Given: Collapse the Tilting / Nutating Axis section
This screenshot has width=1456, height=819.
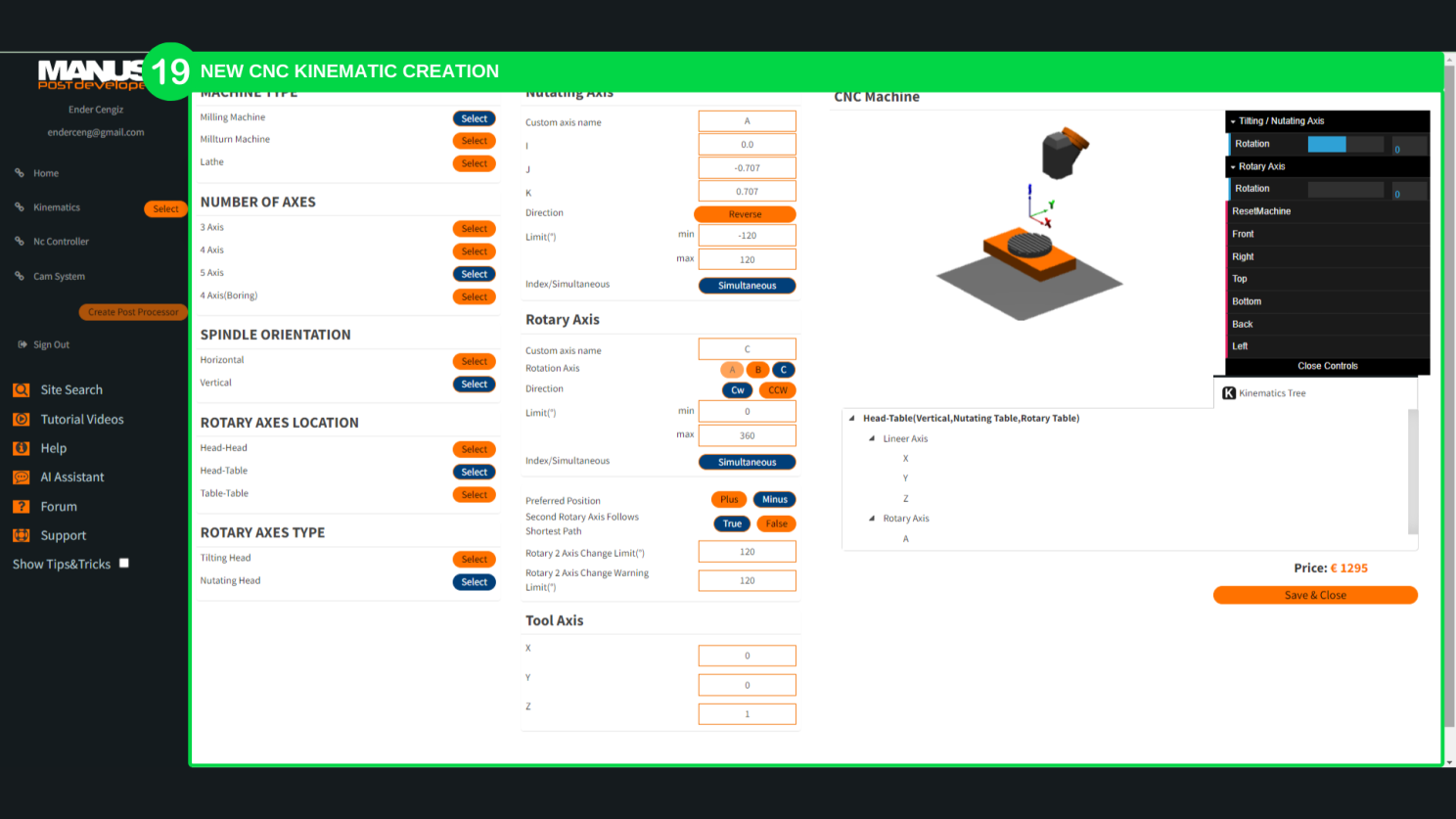Looking at the screenshot, I should 1233,121.
